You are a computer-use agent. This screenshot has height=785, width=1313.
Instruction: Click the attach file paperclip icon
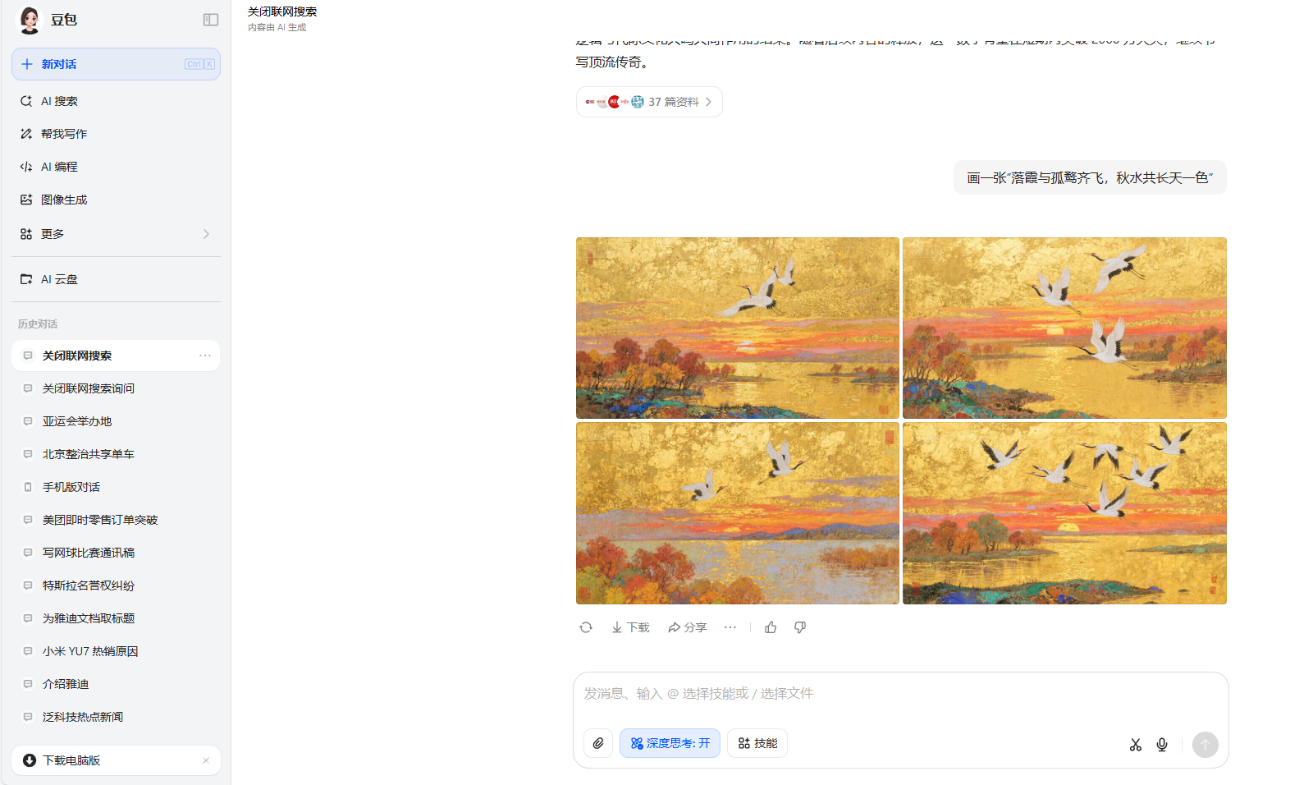598,743
